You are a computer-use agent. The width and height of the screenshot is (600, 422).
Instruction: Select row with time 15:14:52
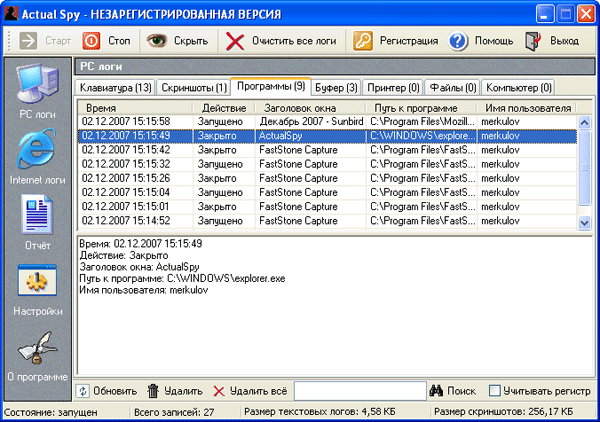point(328,221)
